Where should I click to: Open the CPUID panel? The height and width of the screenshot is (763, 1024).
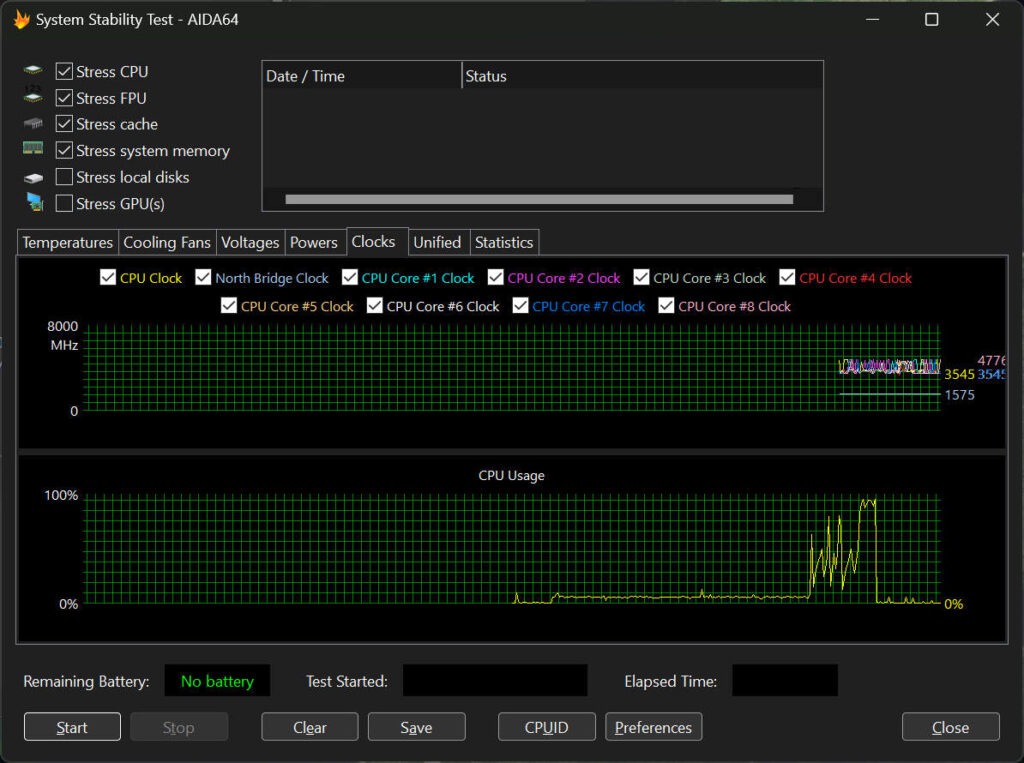coord(547,727)
